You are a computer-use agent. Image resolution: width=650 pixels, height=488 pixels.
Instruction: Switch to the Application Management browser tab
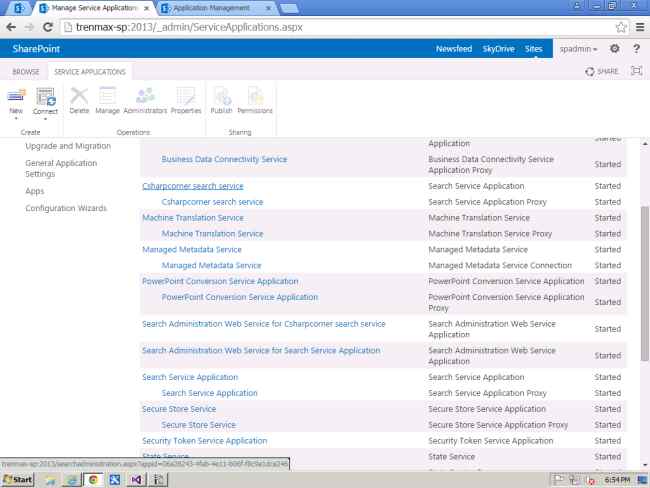point(216,8)
